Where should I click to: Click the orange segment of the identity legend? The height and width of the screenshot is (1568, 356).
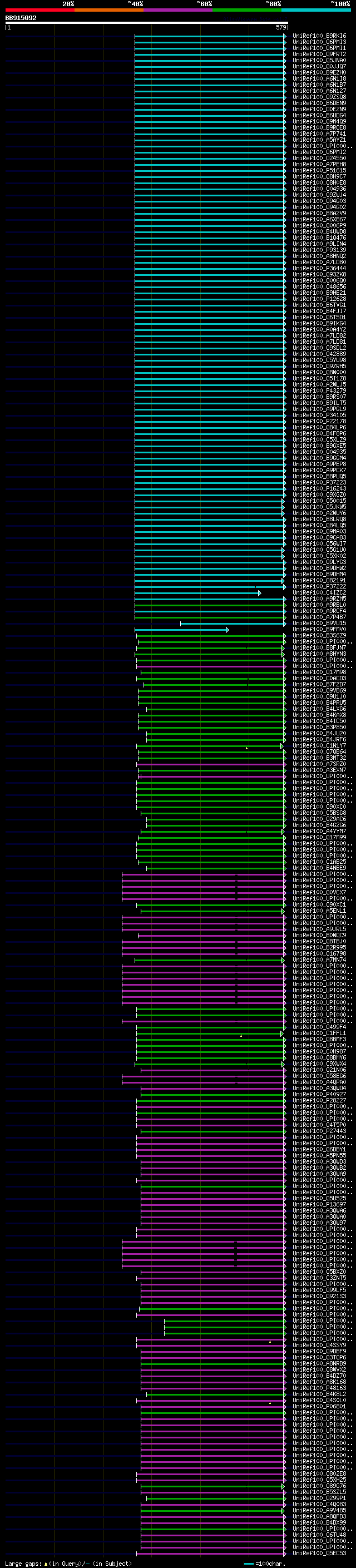(109, 10)
